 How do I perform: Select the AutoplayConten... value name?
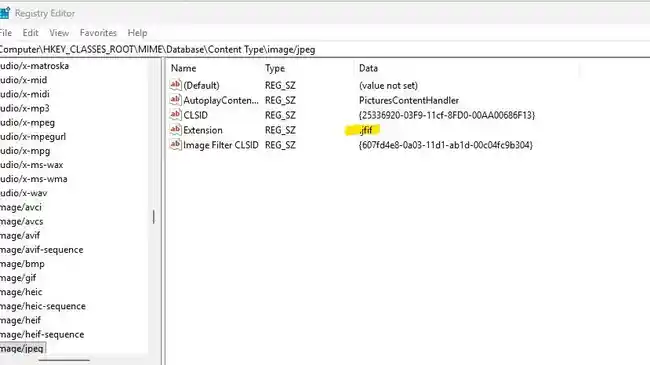coord(221,100)
